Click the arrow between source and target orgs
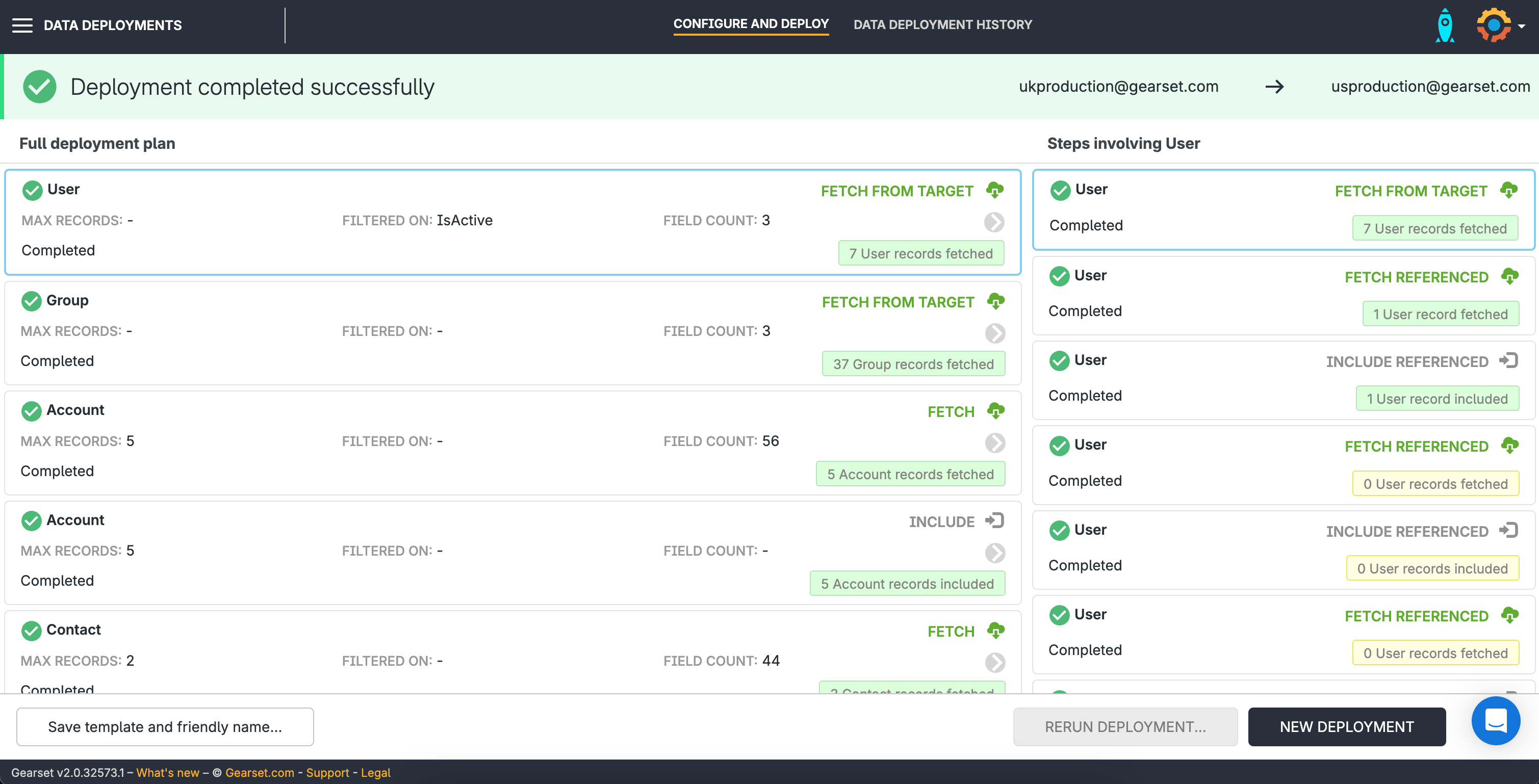 1274,87
